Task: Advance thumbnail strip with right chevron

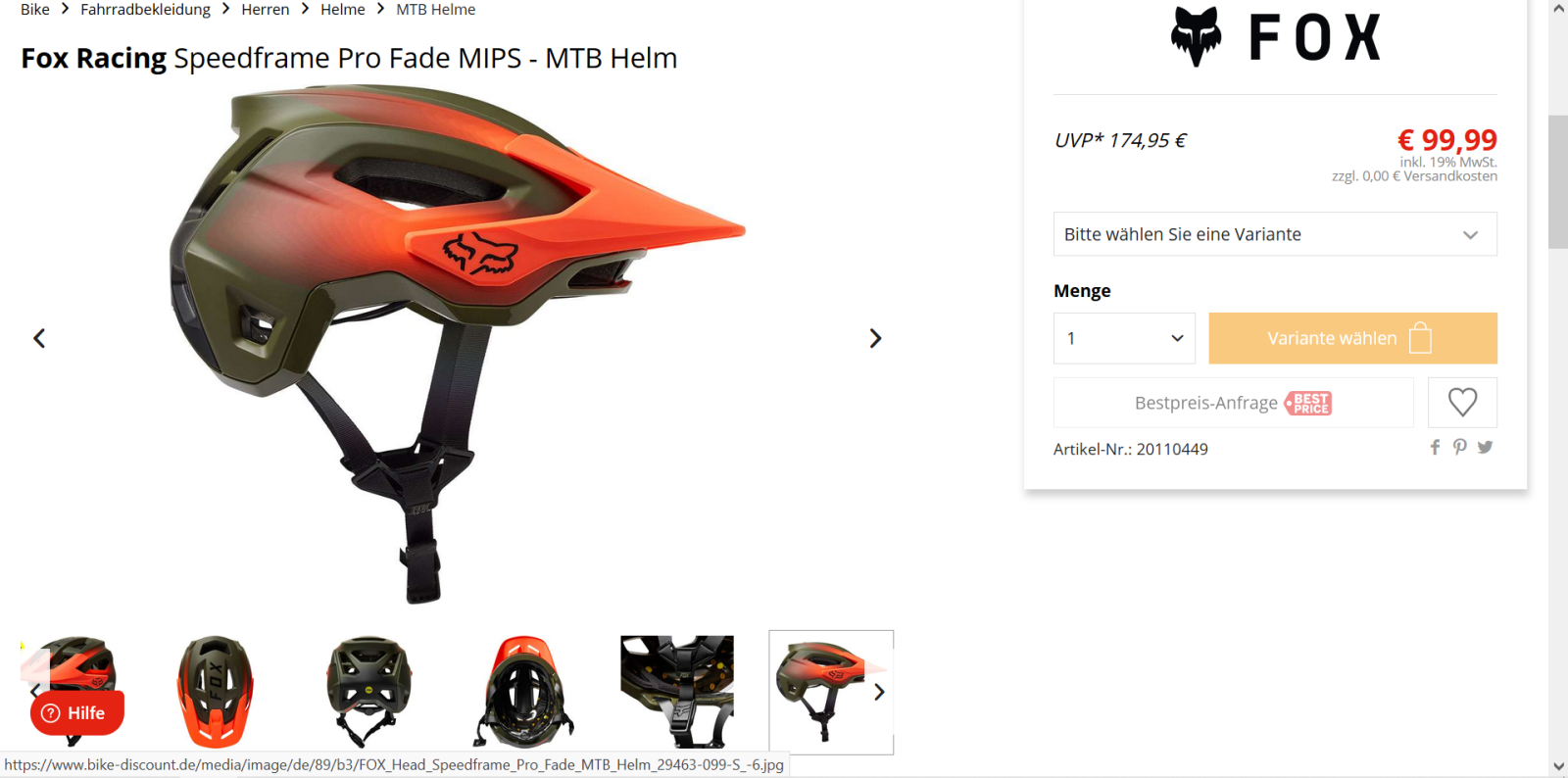Action: [x=879, y=692]
